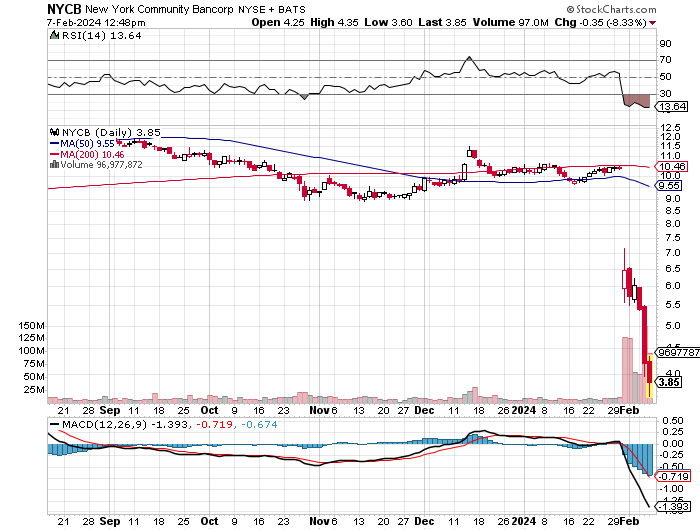Click the 0.50 label on MACD axis
The width and height of the screenshot is (700, 530).
click(673, 420)
